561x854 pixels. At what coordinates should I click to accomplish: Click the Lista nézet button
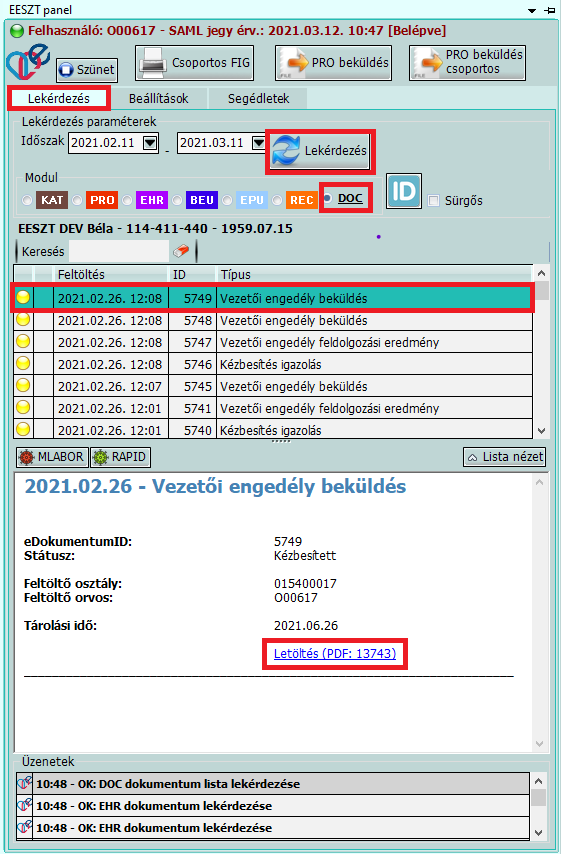tap(504, 457)
